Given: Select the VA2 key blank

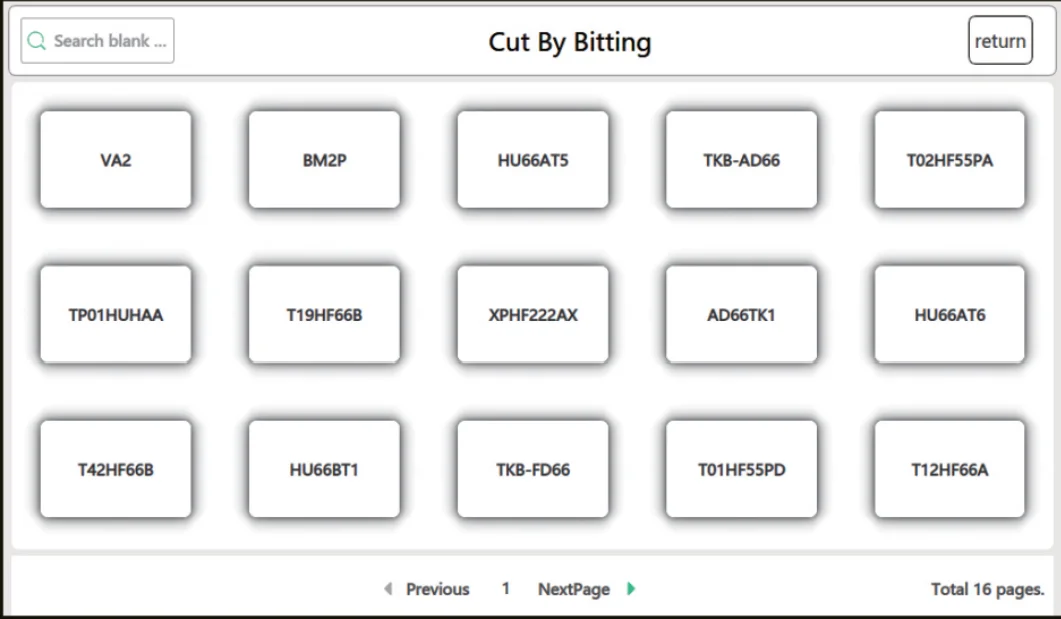Looking at the screenshot, I should click(x=116, y=160).
